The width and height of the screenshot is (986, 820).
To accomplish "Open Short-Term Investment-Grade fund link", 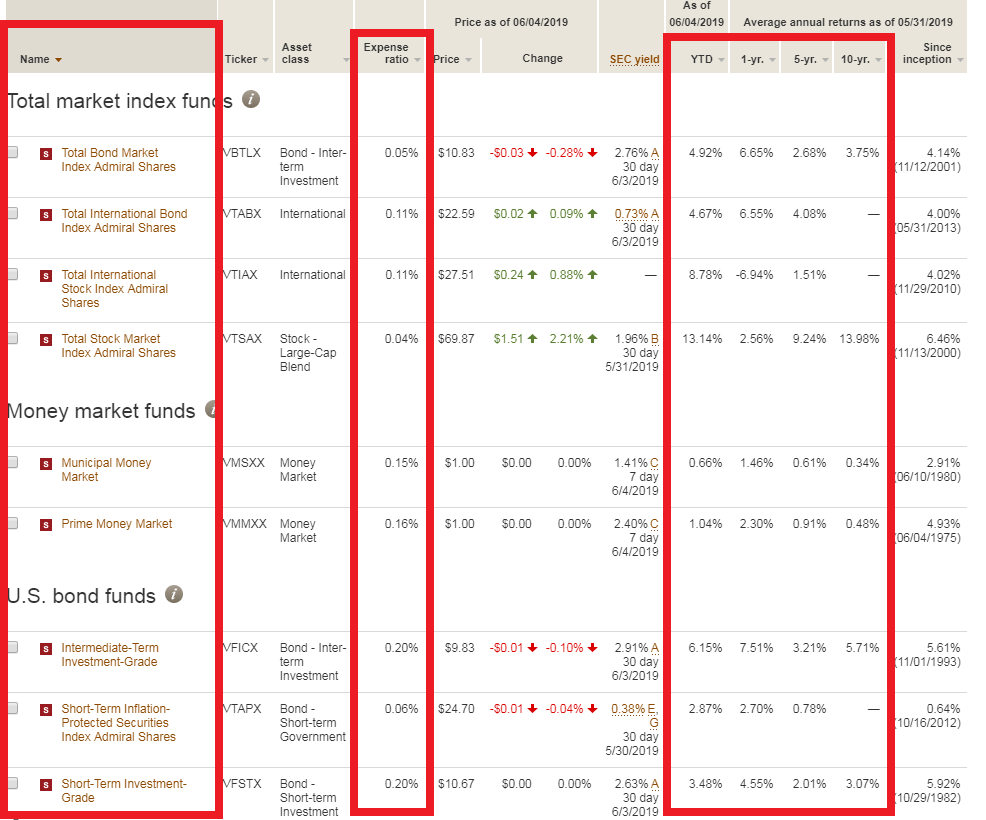I will (124, 790).
